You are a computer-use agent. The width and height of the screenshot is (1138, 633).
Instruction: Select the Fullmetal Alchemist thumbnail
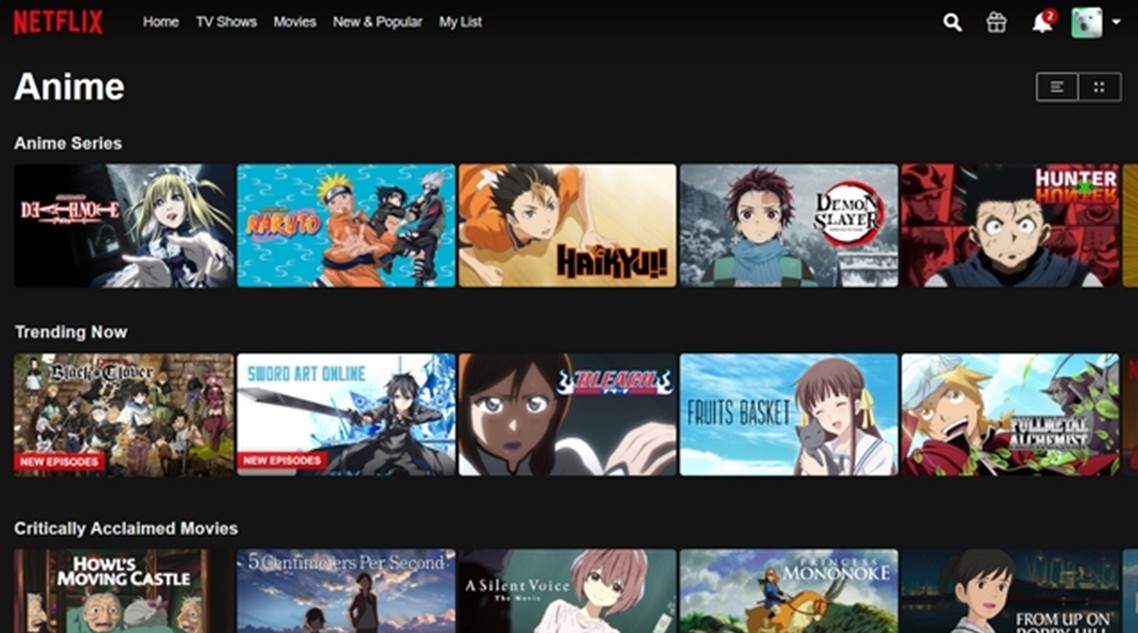(1010, 415)
